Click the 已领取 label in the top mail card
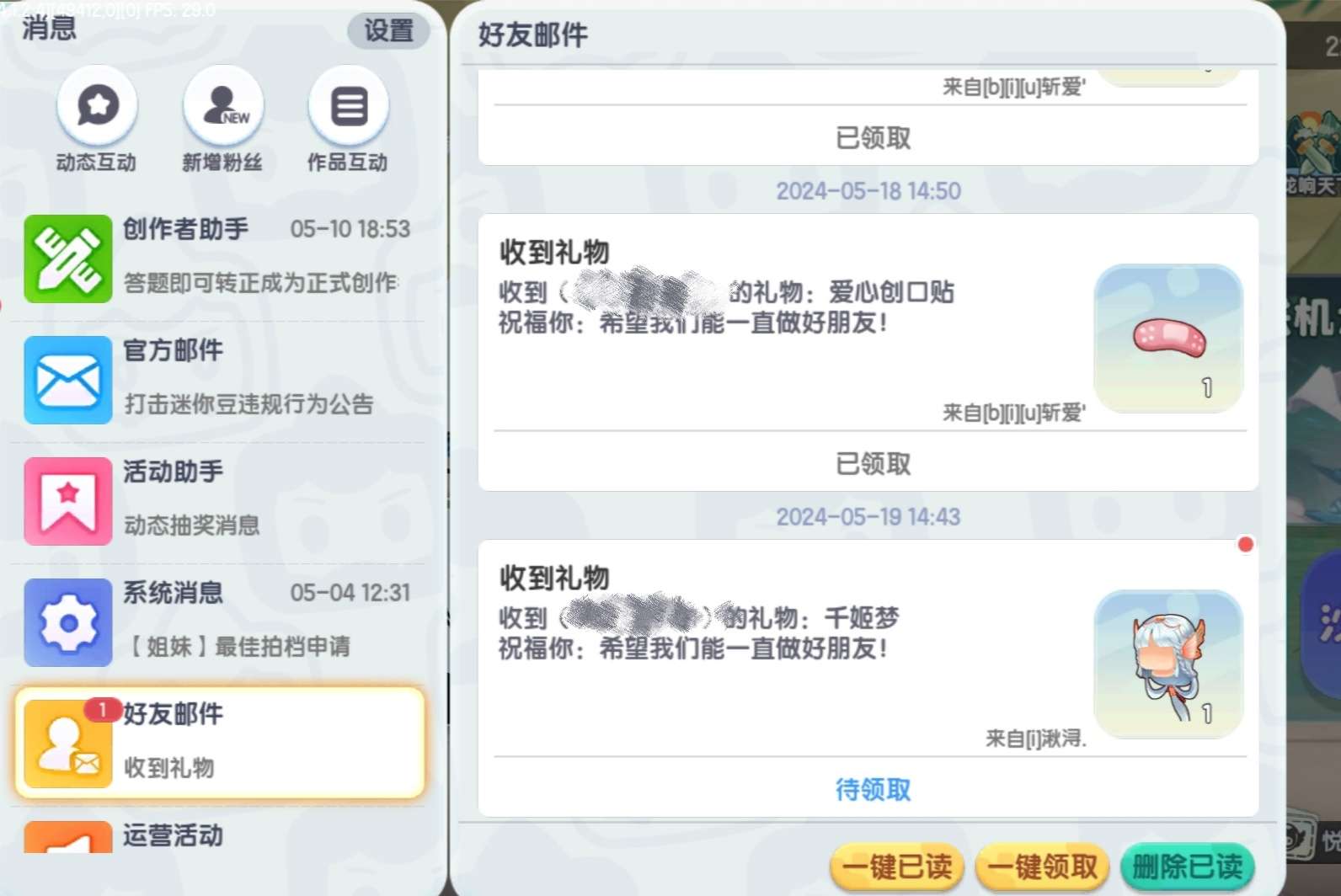Screen dimensions: 1341x896 (873, 138)
